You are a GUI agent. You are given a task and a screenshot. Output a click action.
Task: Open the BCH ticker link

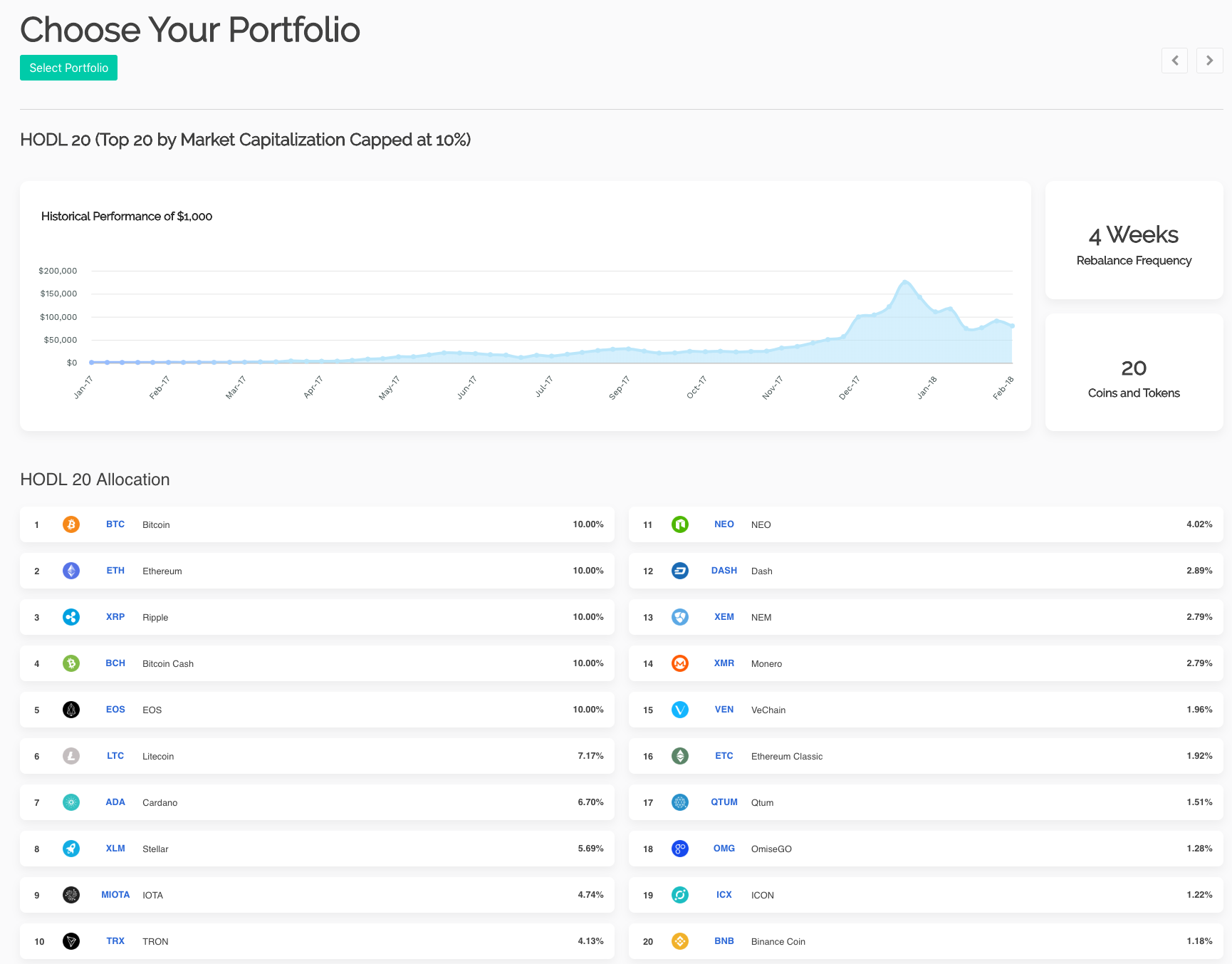coord(115,663)
